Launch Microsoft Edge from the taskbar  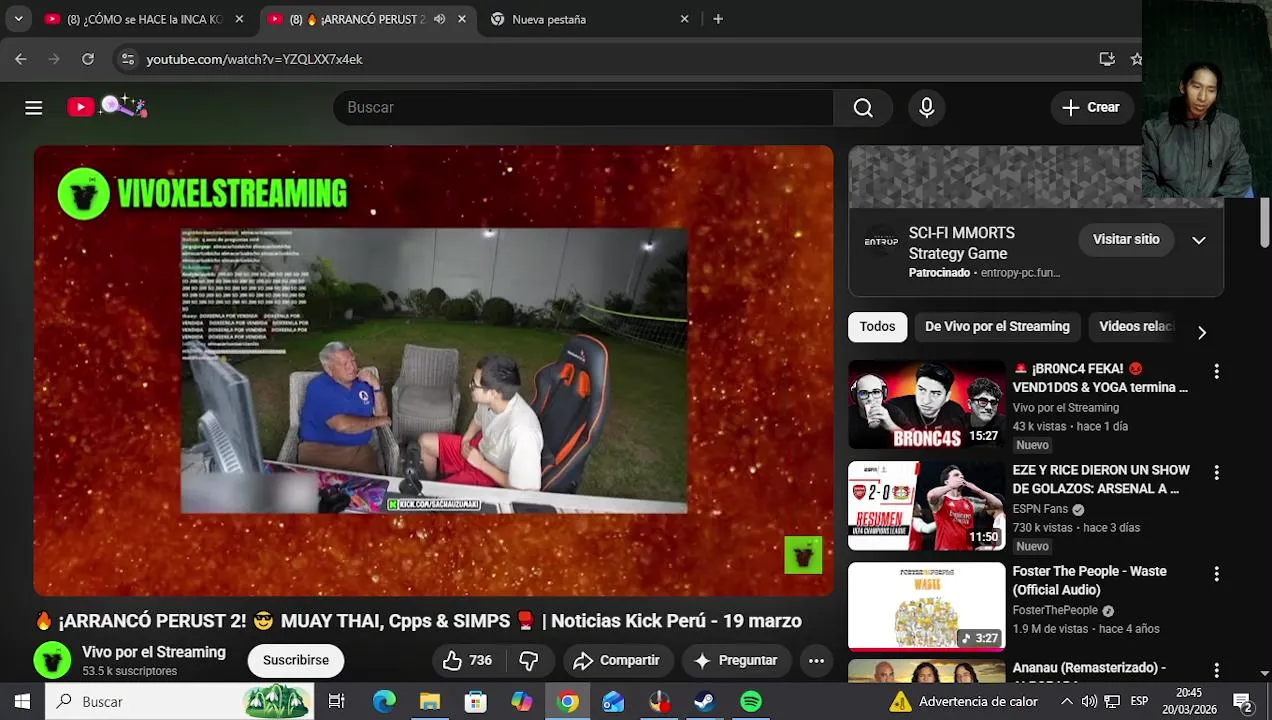[384, 701]
